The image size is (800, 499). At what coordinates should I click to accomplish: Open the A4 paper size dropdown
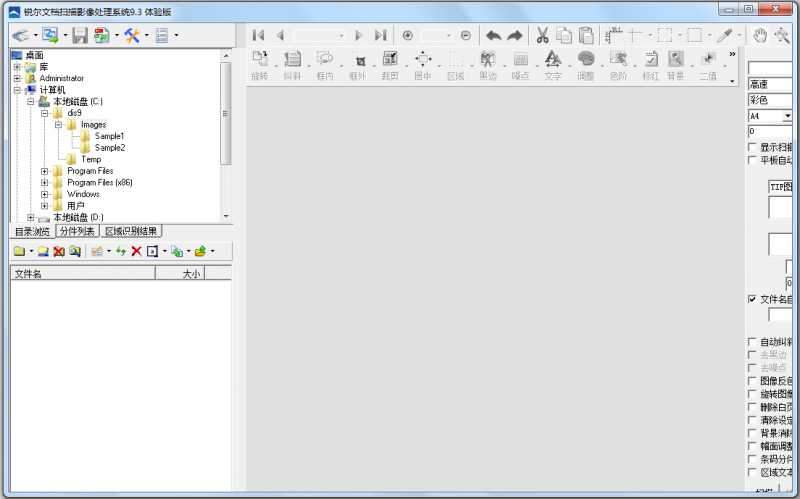click(787, 116)
